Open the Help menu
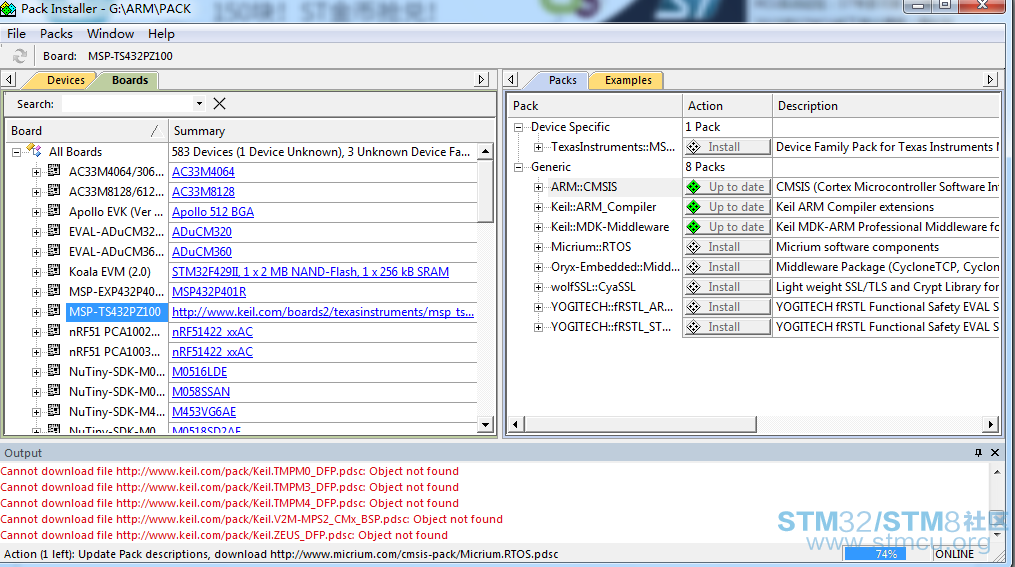Screen dimensions: 1015x567 pos(161,34)
